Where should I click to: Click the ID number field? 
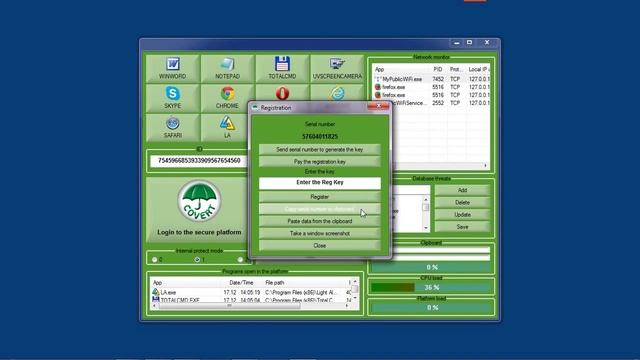click(199, 161)
